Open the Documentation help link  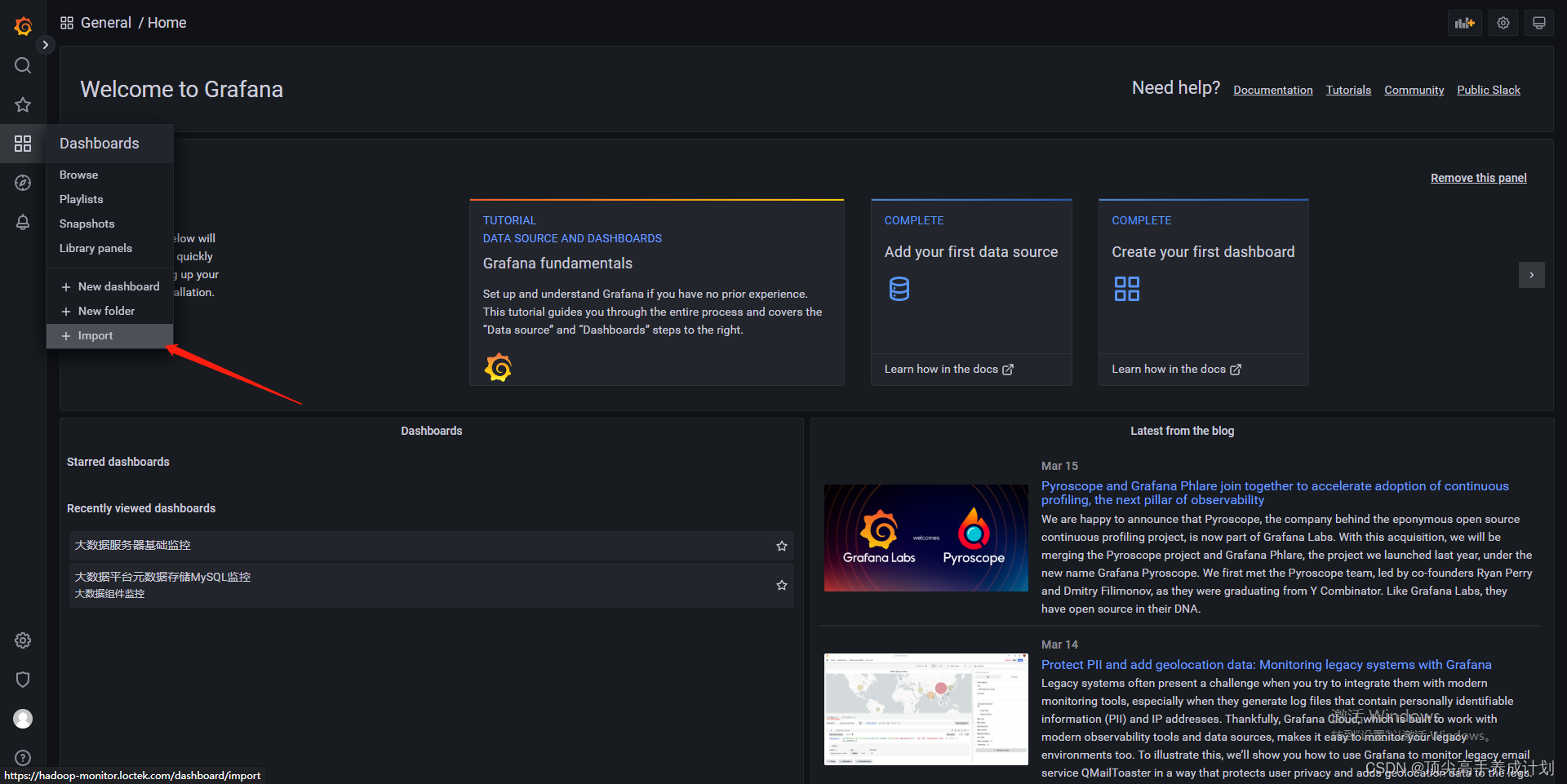tap(1272, 90)
